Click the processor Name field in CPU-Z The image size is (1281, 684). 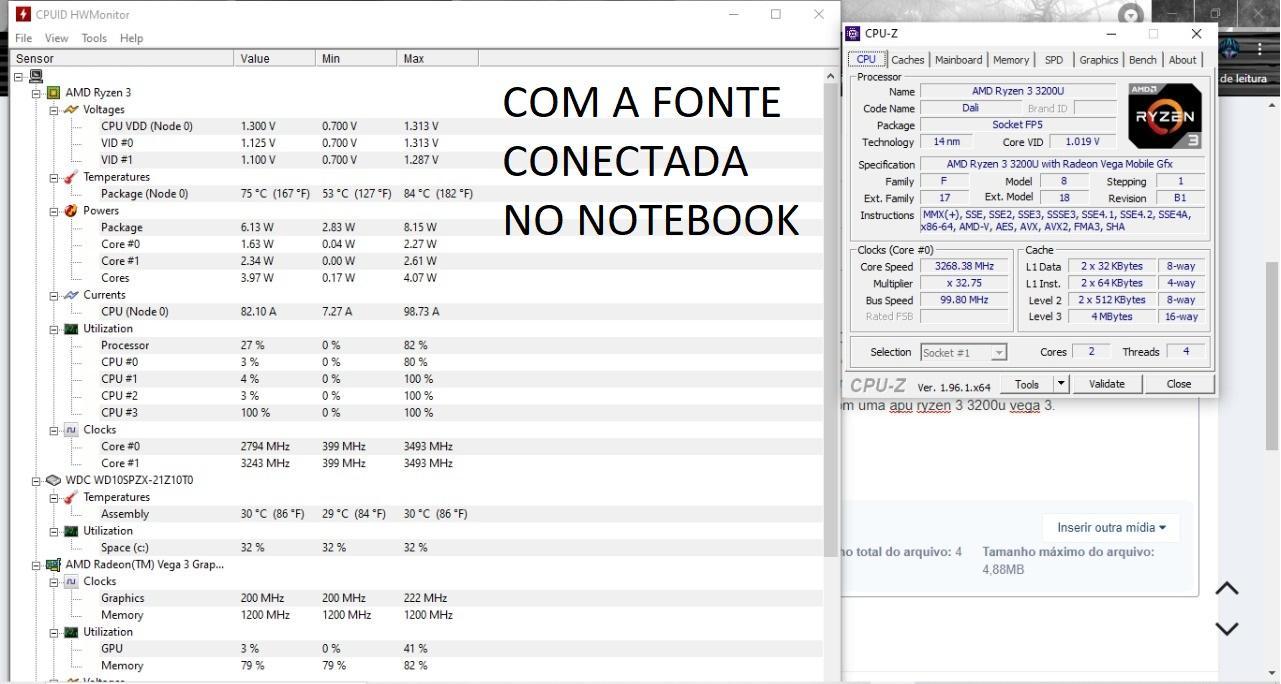click(1018, 91)
